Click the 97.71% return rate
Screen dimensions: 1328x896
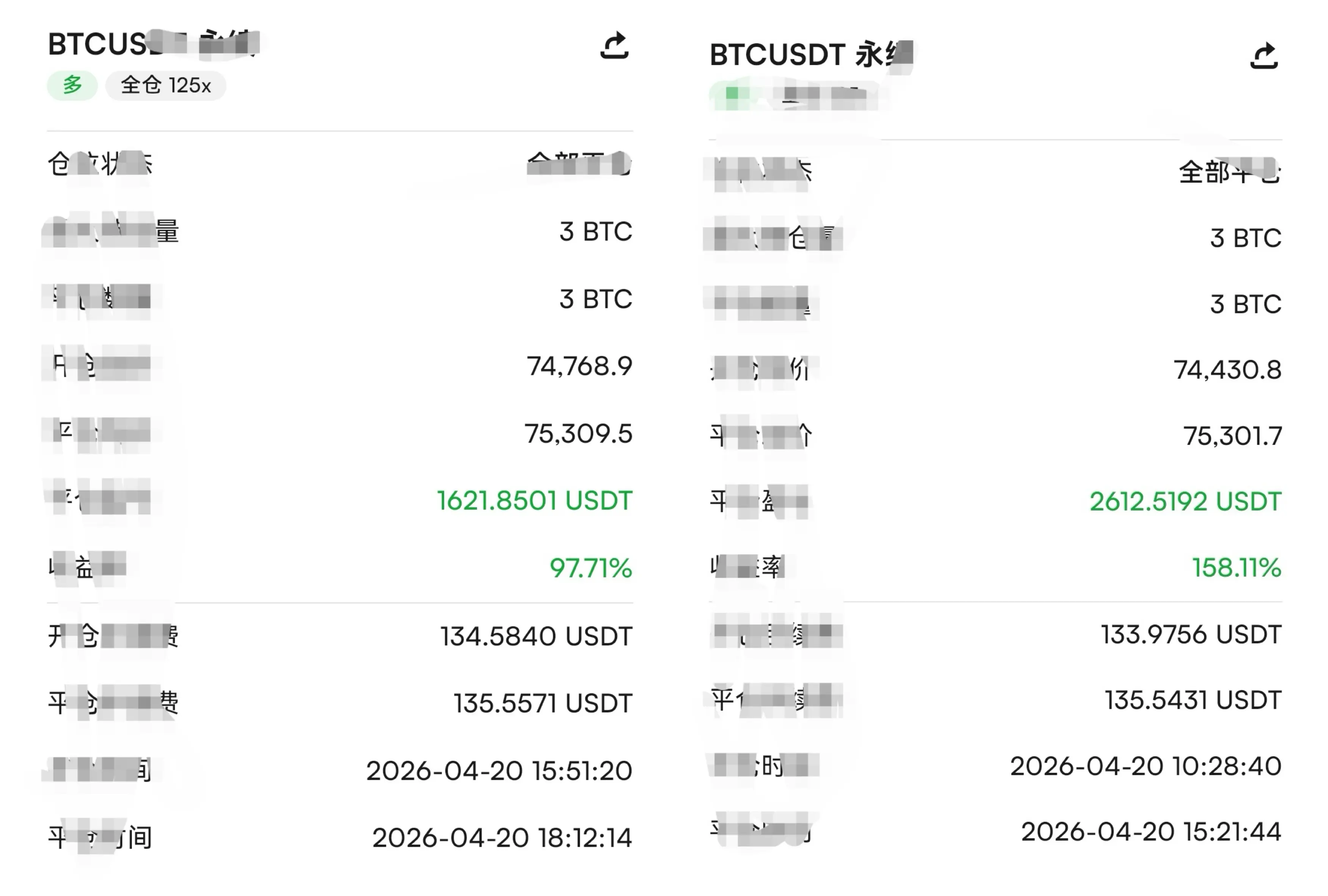coord(591,568)
